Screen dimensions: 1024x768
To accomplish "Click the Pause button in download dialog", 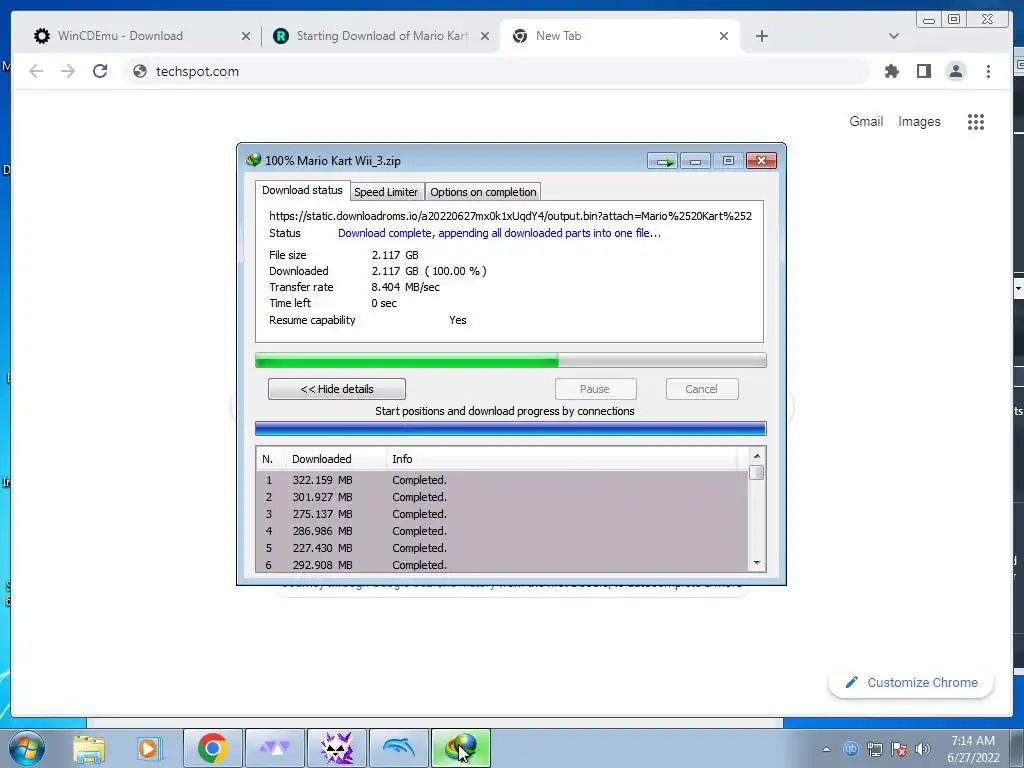I will (x=595, y=389).
